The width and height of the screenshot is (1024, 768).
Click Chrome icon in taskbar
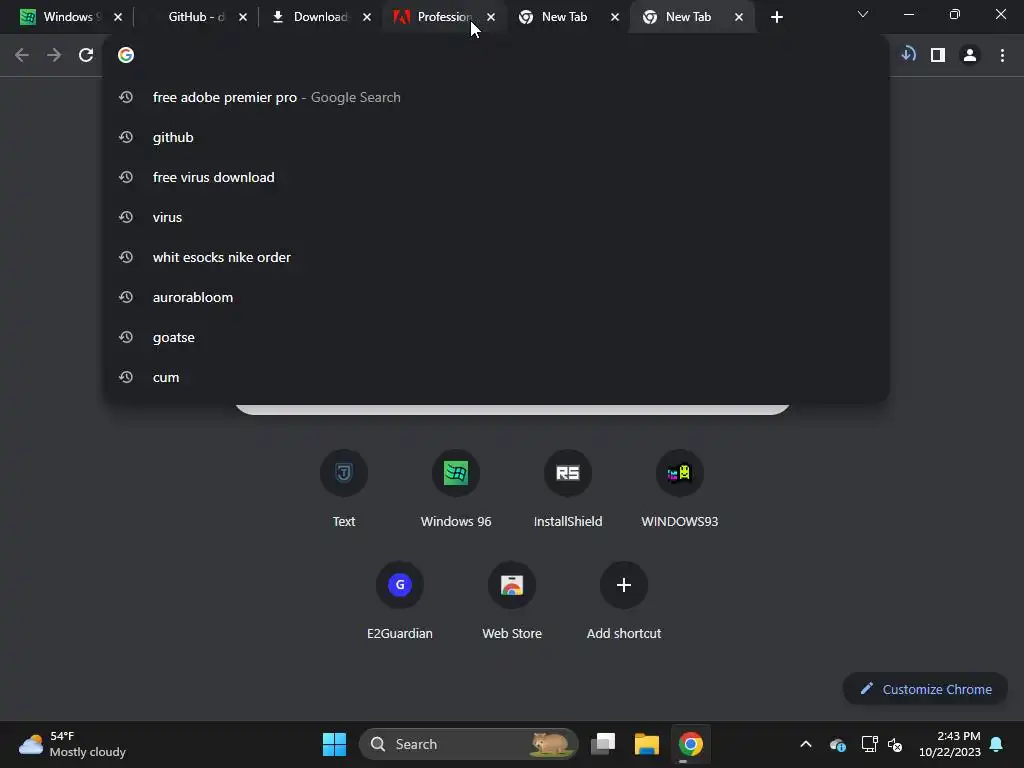pyautogui.click(x=690, y=744)
